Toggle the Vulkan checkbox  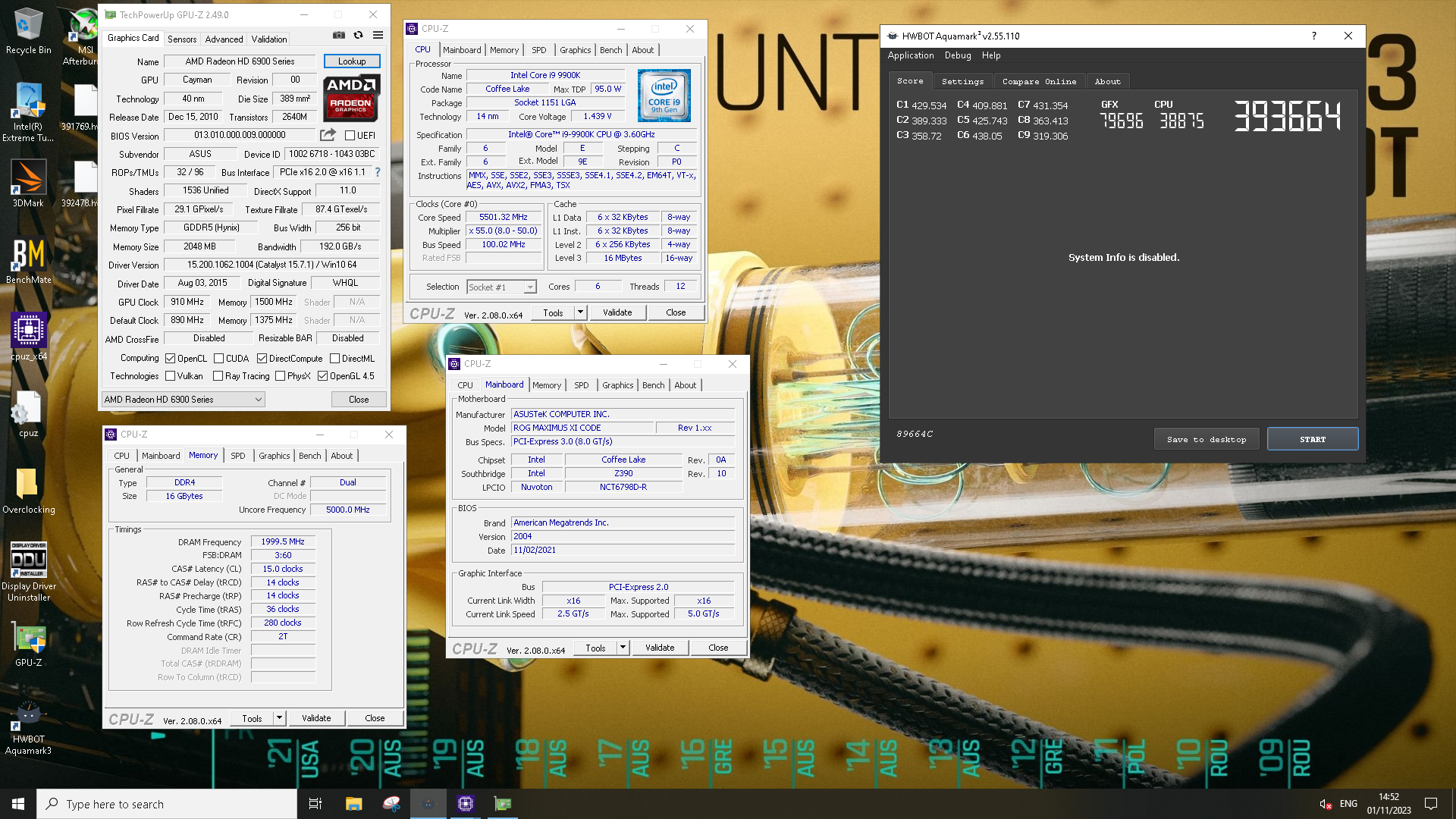171,376
